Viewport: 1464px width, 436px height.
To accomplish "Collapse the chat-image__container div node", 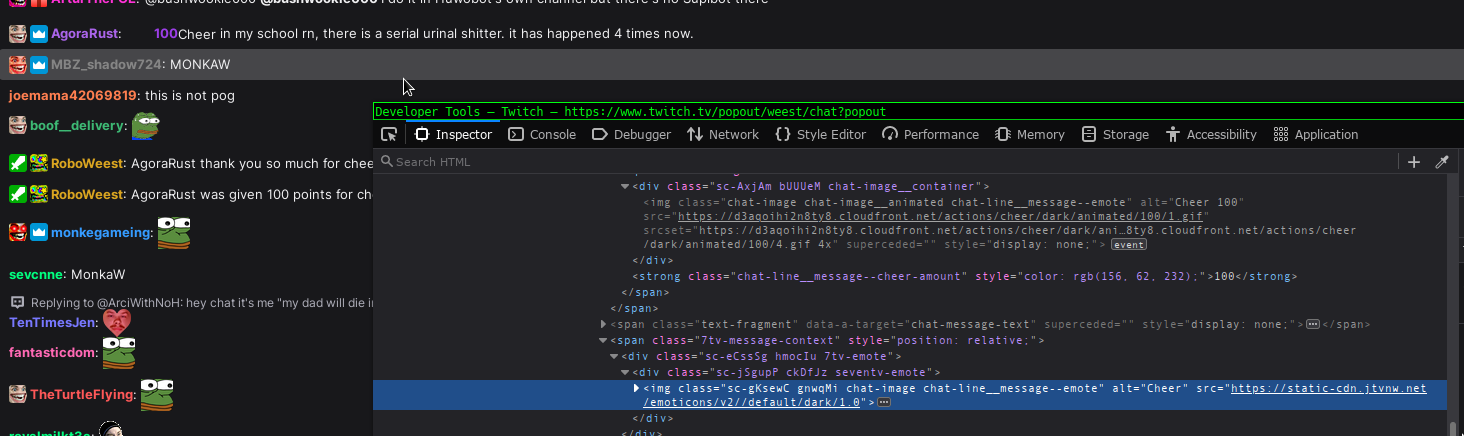I will (625, 186).
